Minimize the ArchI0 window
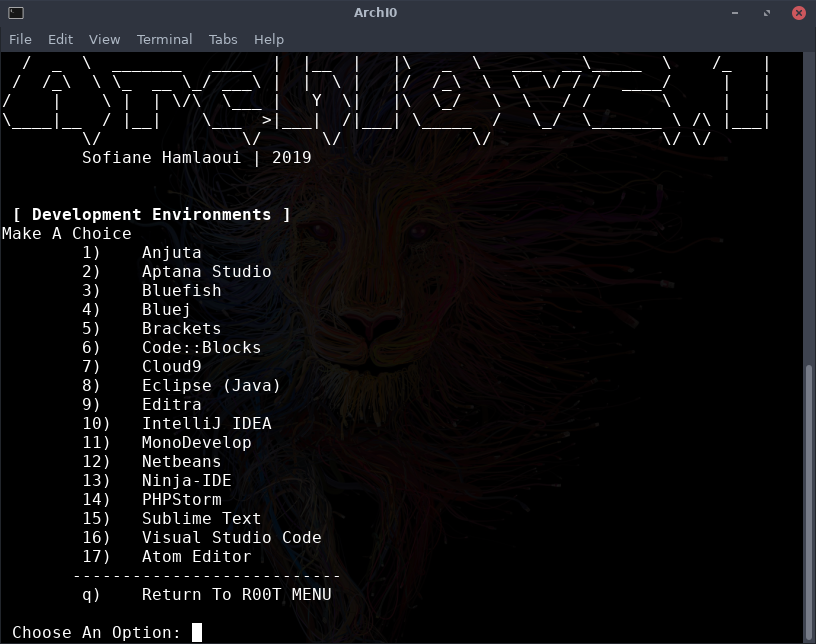This screenshot has width=816, height=644. pyautogui.click(x=735, y=13)
